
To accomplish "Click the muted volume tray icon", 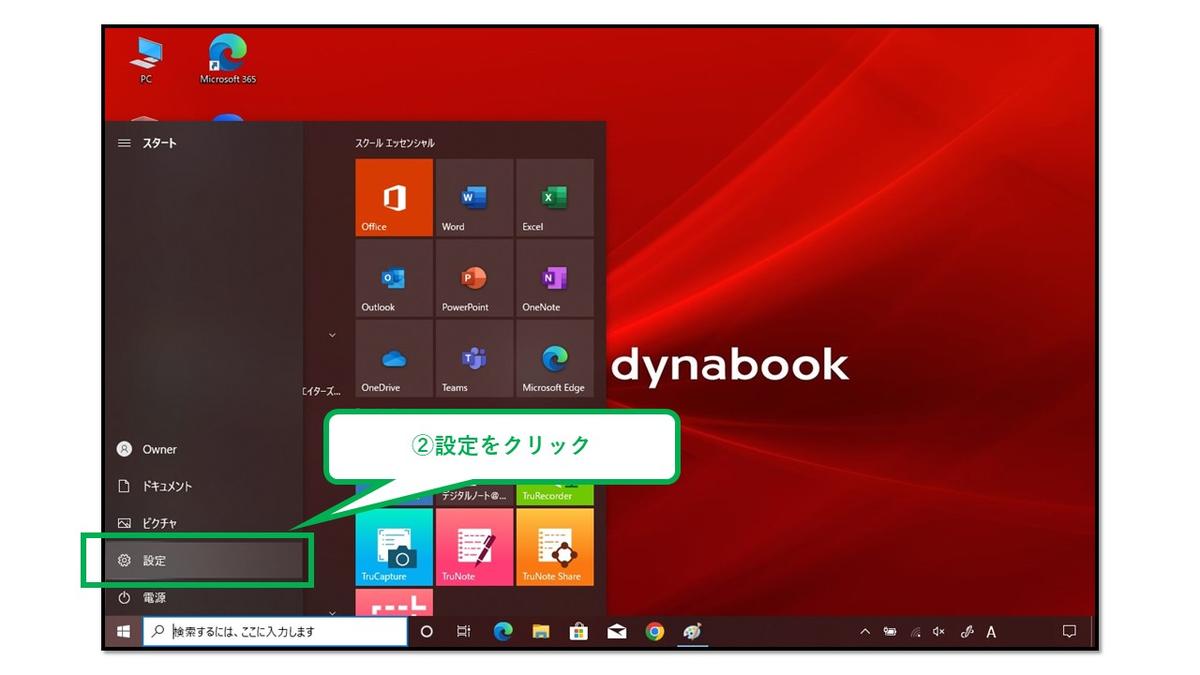I will pos(940,632).
